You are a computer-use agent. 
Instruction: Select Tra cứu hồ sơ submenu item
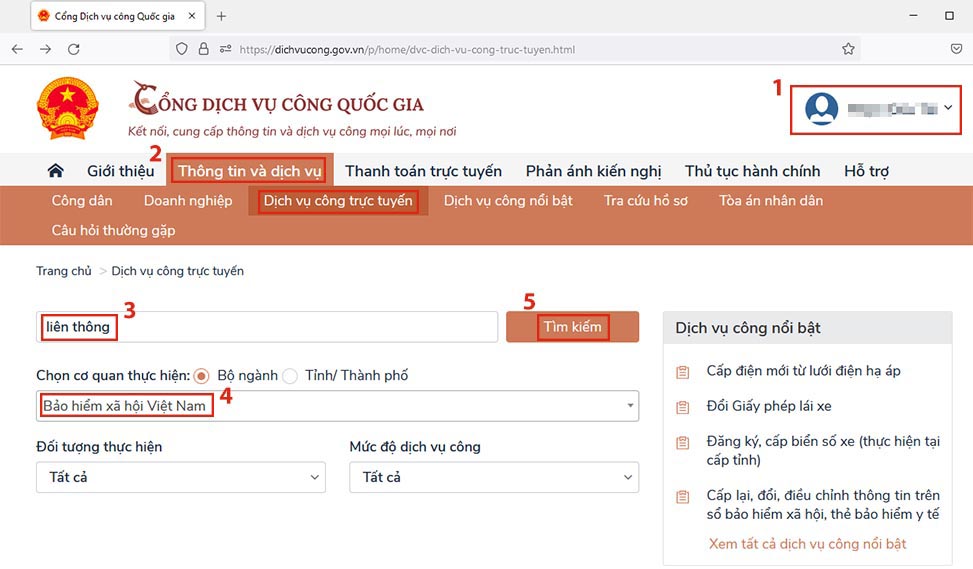click(645, 200)
